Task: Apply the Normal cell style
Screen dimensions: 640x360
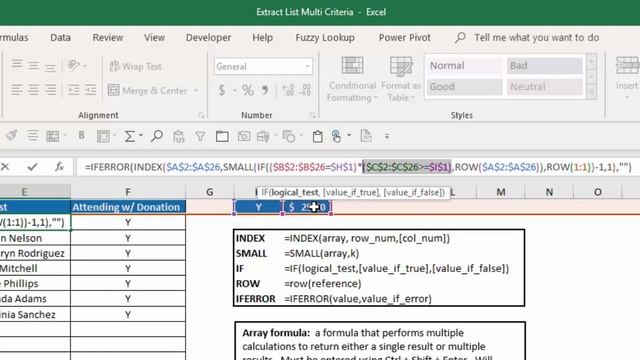Action: [464, 66]
